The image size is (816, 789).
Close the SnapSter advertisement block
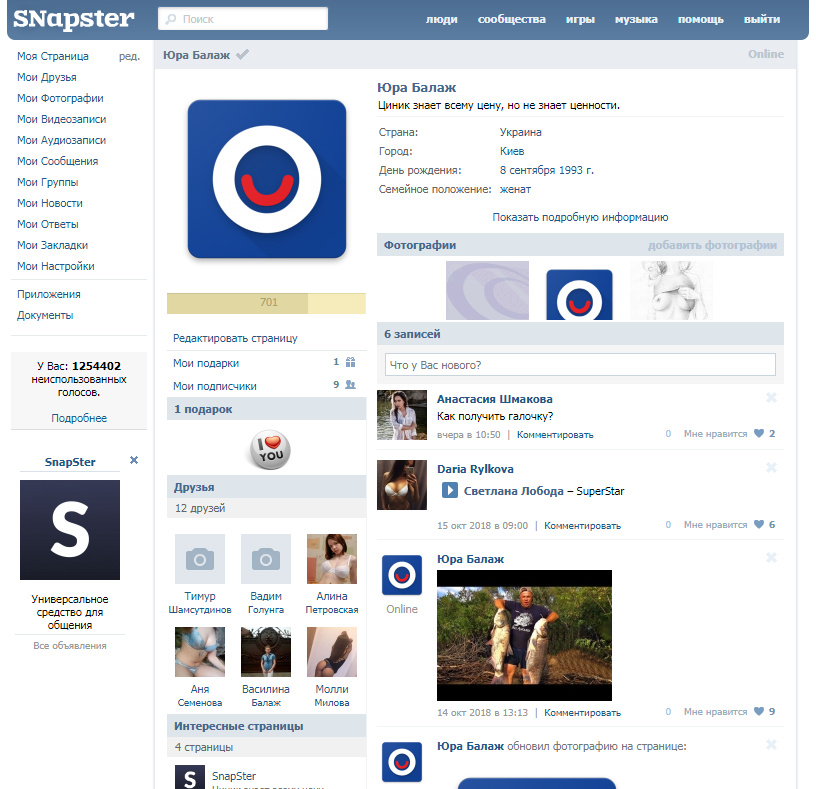pyautogui.click(x=134, y=461)
